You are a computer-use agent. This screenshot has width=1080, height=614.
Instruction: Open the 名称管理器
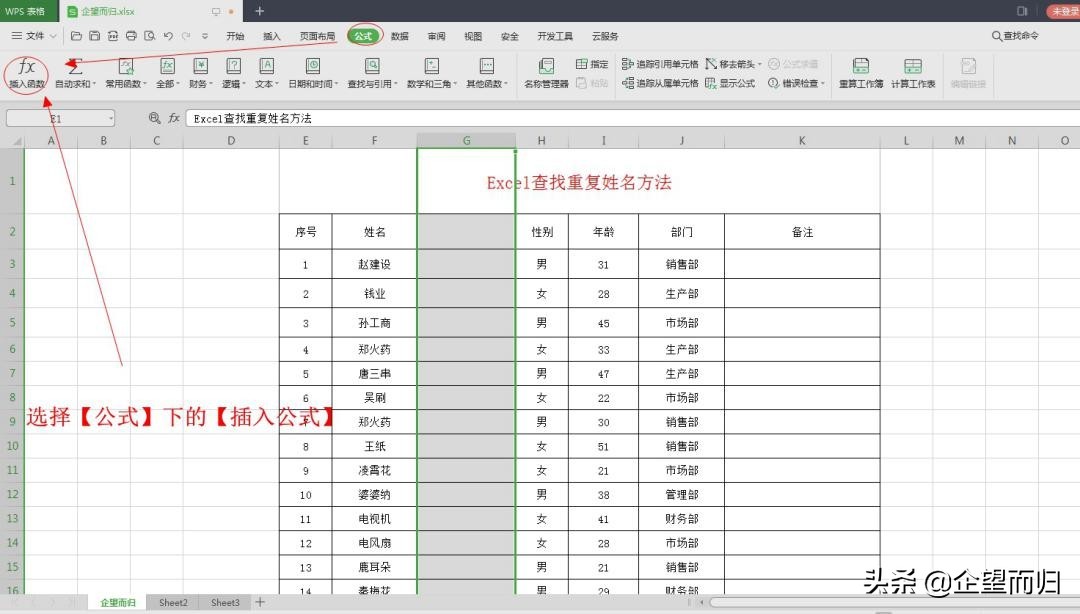546,73
